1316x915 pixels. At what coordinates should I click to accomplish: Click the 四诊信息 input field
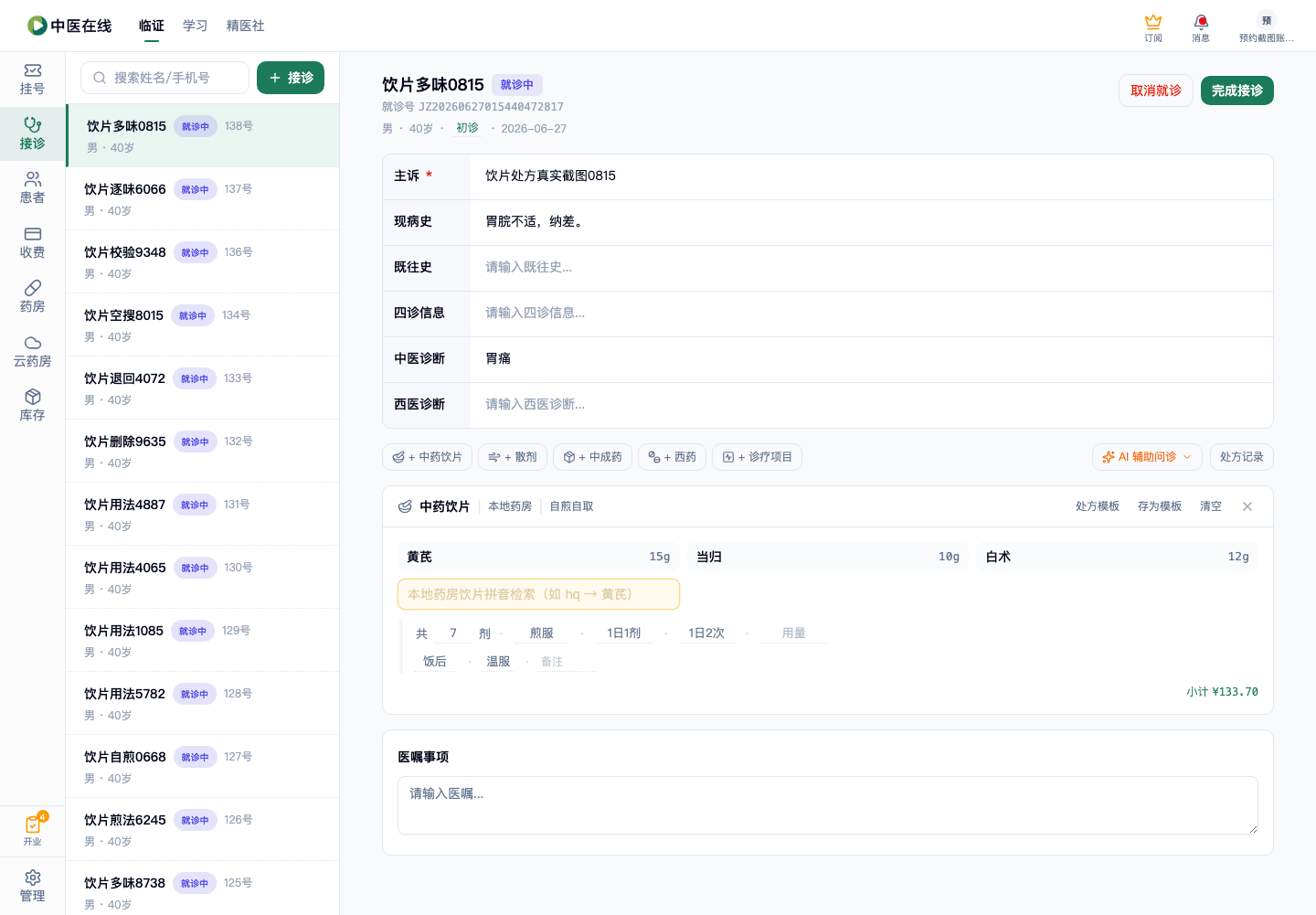coord(871,314)
